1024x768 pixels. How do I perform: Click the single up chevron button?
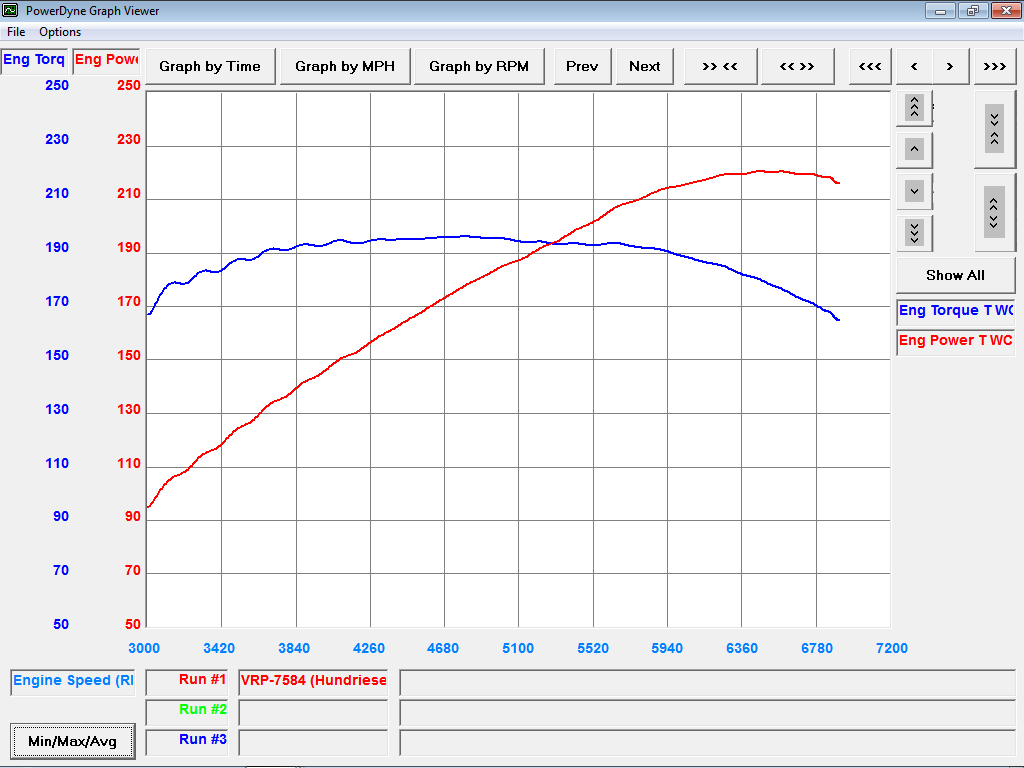[x=914, y=150]
